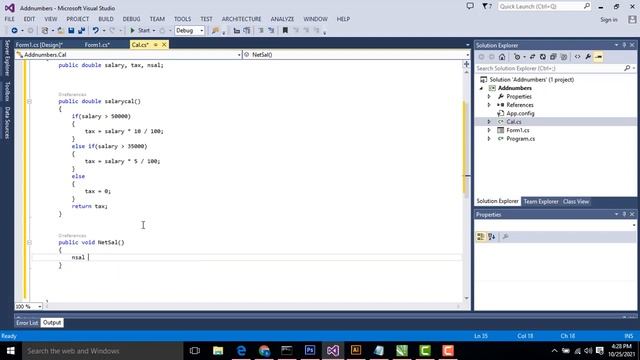640x360 pixels.
Task: Open the BUILD menu
Action: 106,19
